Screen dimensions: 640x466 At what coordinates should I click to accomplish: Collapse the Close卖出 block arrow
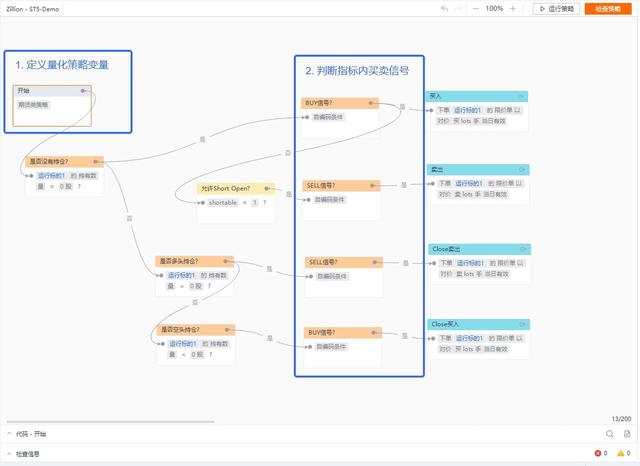[524, 249]
